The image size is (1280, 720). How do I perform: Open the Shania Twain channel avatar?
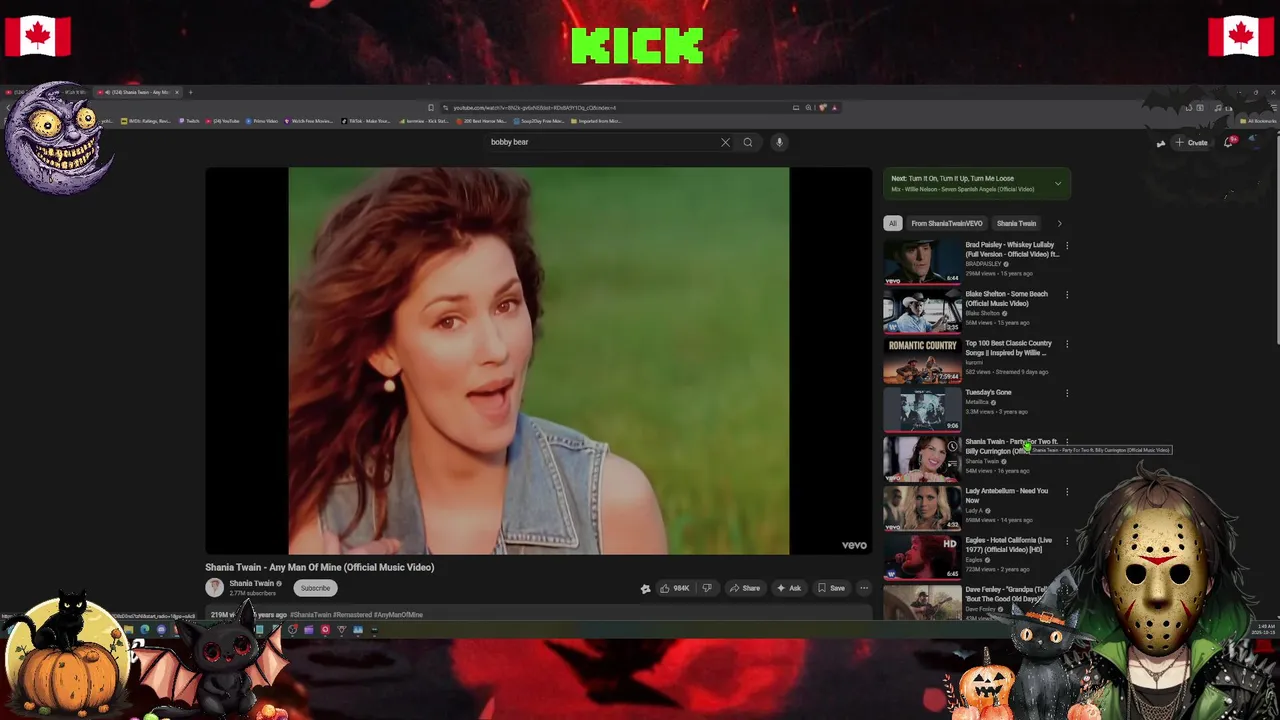pos(214,588)
